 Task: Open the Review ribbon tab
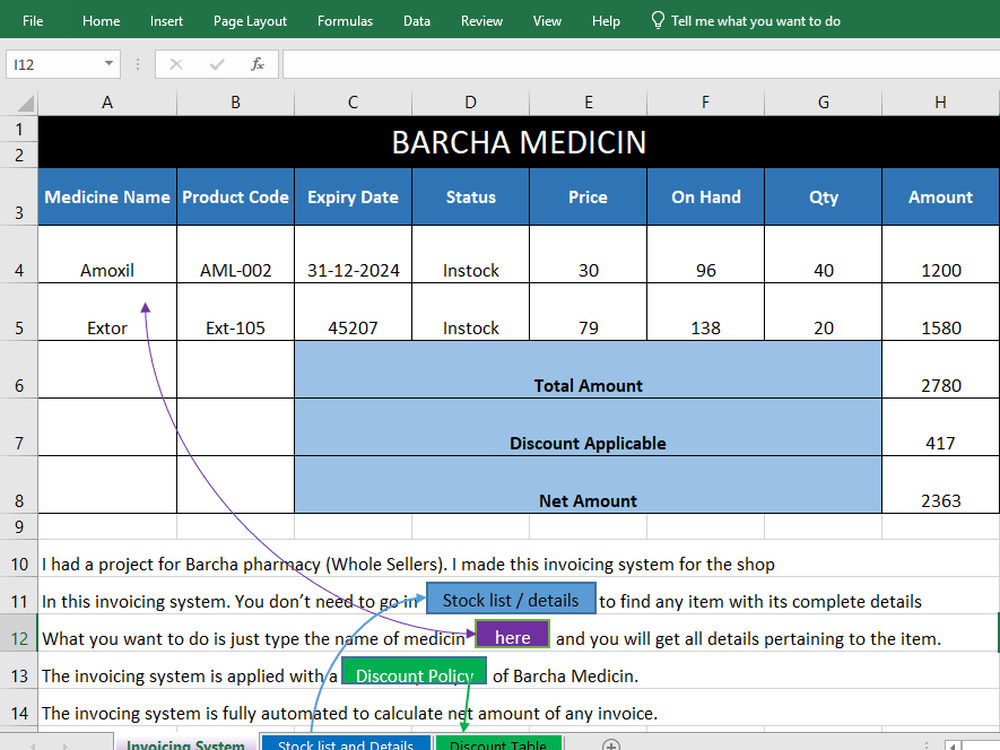[x=482, y=21]
